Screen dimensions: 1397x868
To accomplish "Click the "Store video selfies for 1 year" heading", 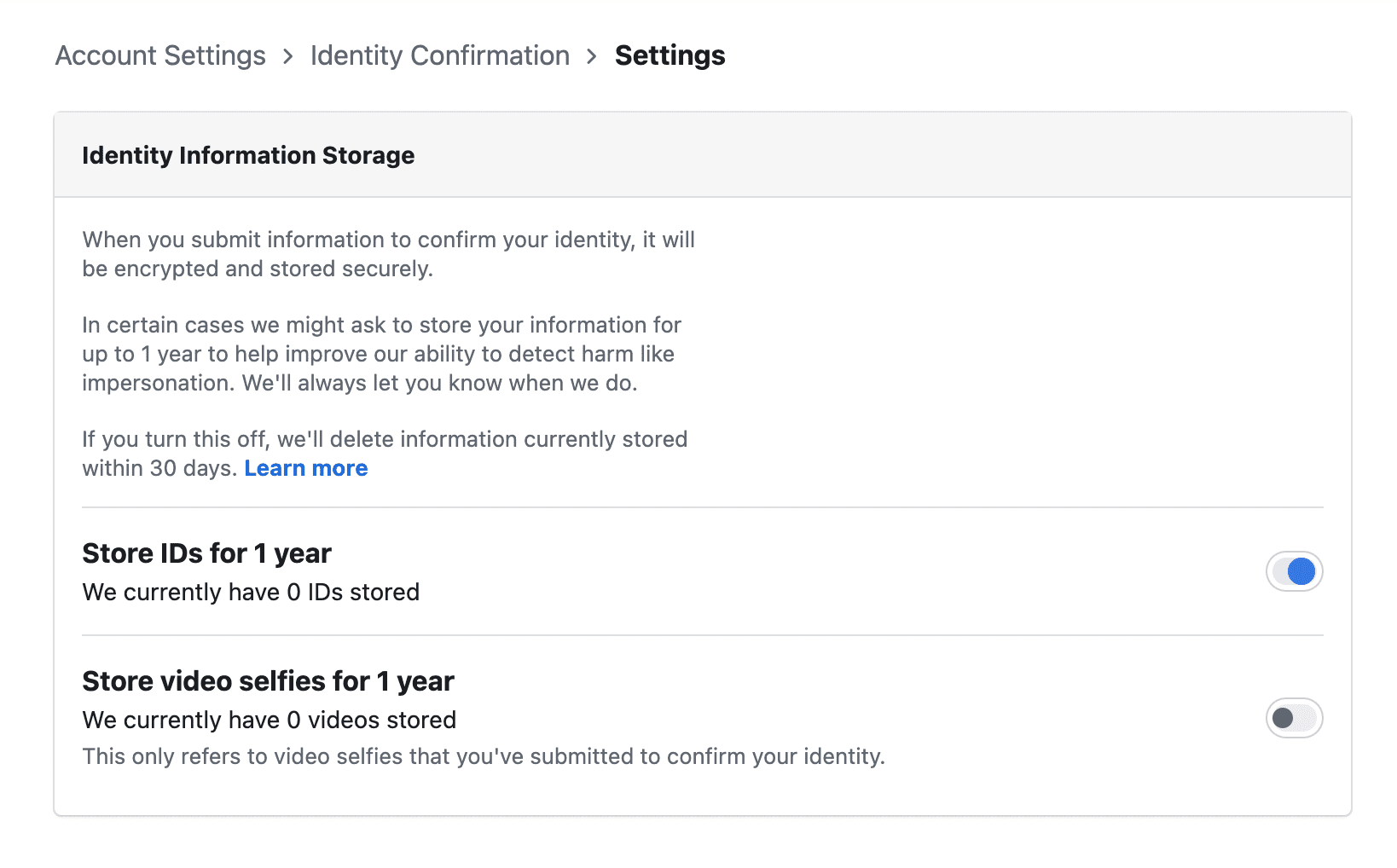I will coord(268,681).
